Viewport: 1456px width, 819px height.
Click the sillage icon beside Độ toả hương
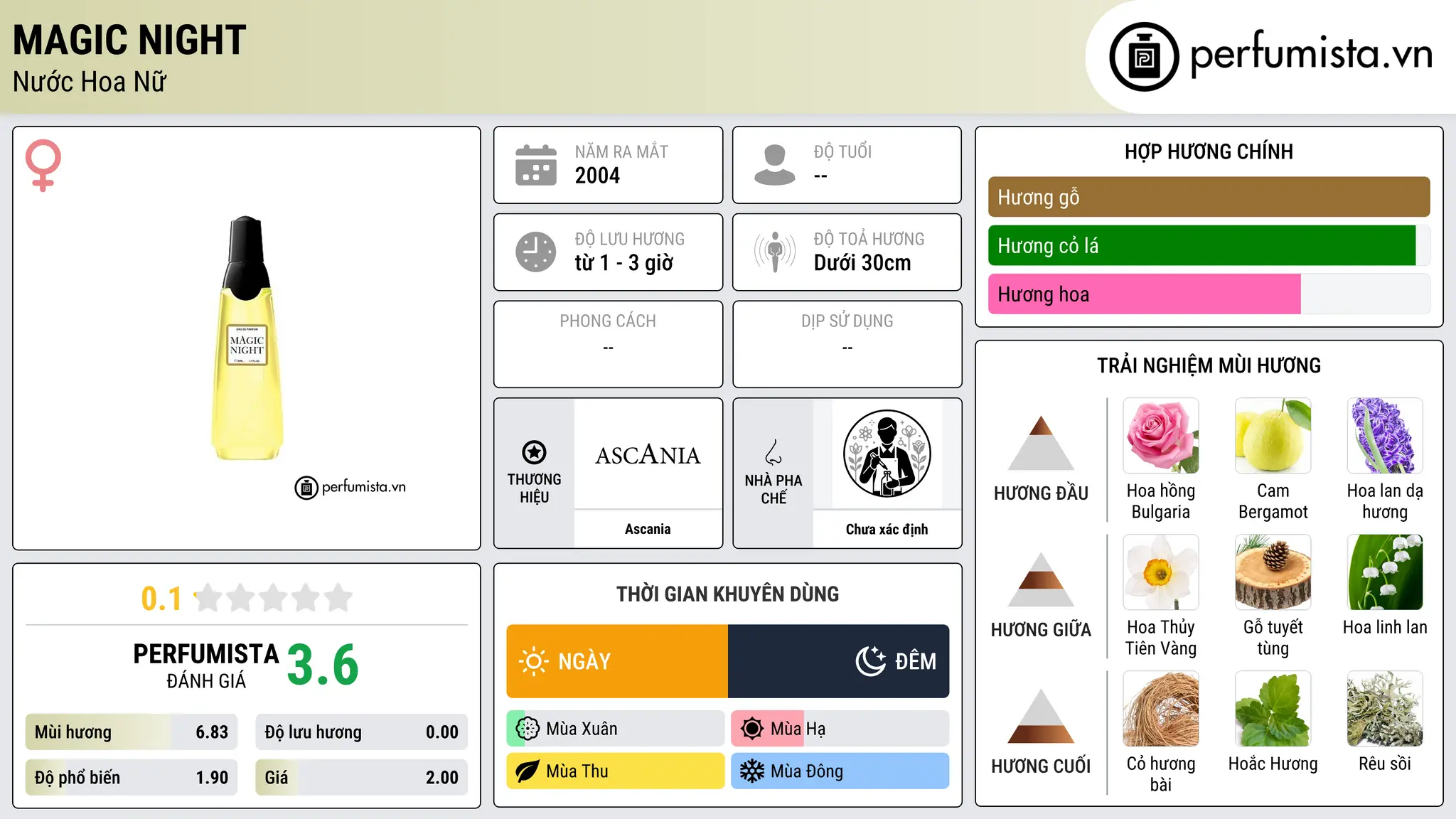[775, 252]
